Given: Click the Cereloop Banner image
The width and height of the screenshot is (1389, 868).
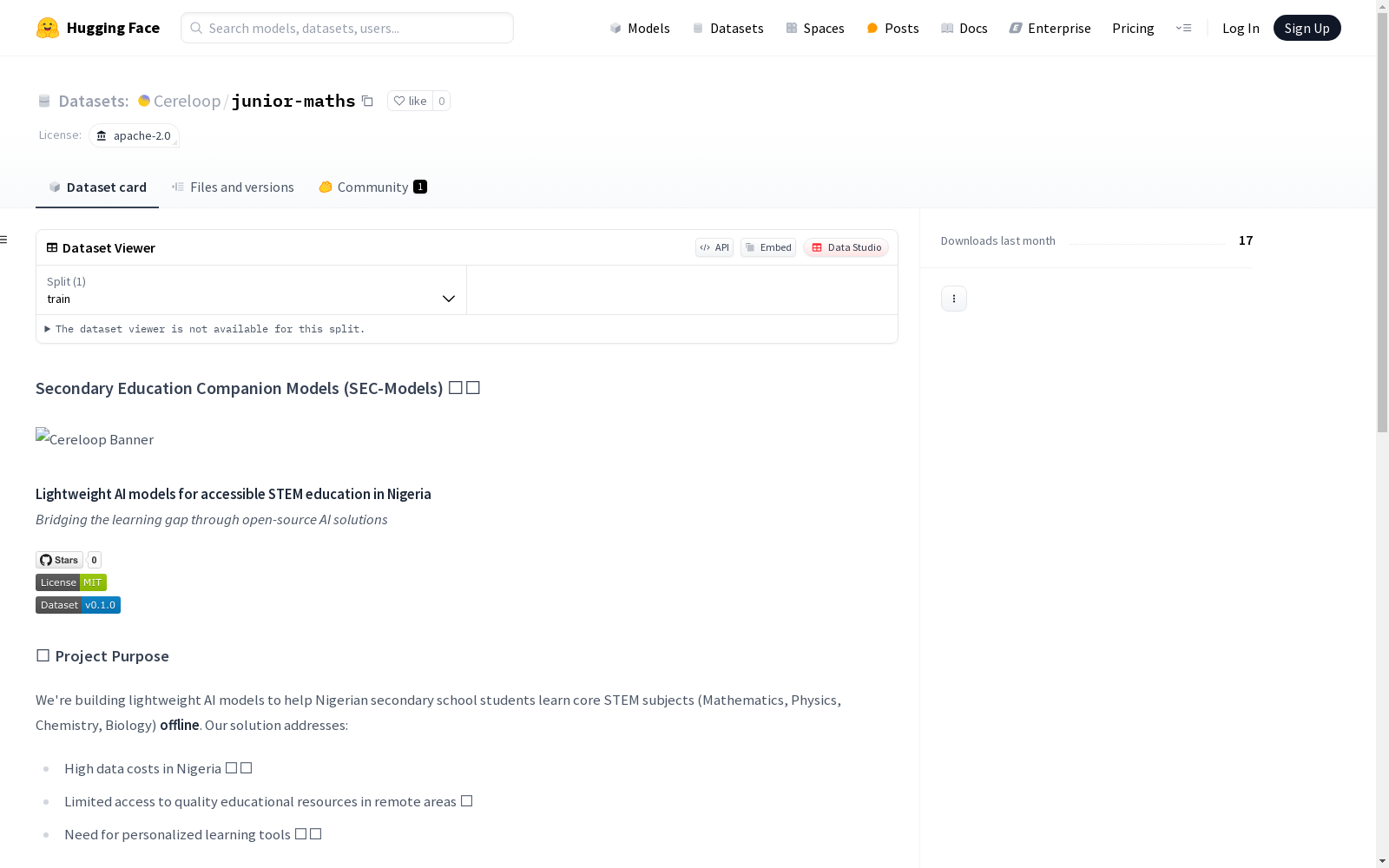Looking at the screenshot, I should click(95, 438).
